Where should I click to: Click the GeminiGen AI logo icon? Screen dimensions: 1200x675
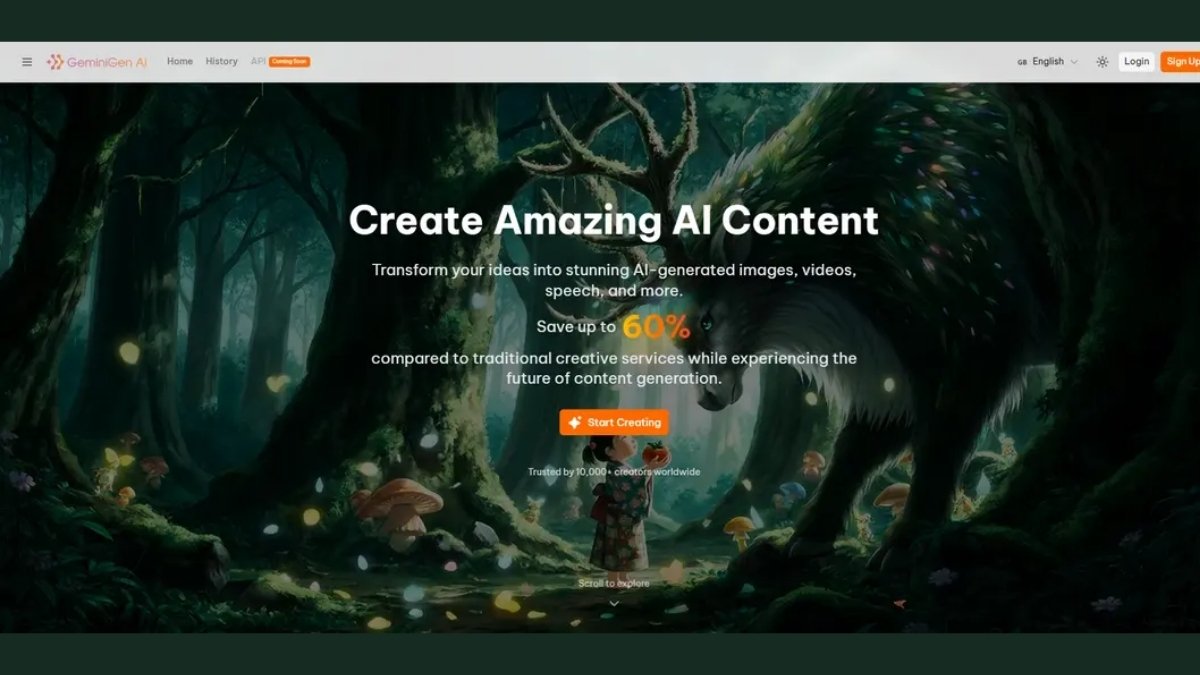pyautogui.click(x=55, y=62)
